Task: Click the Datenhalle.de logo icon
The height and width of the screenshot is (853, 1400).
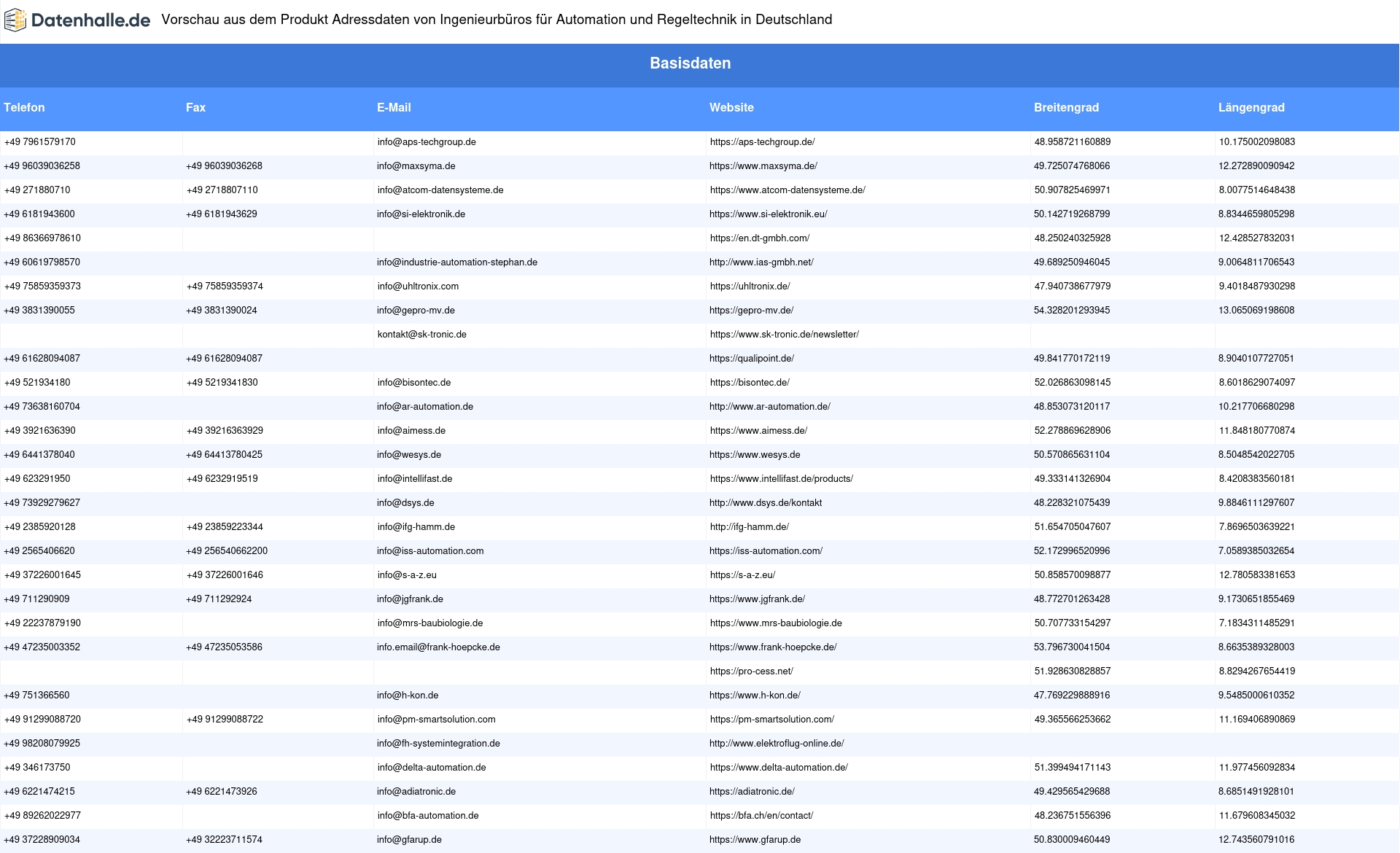Action: tap(15, 20)
